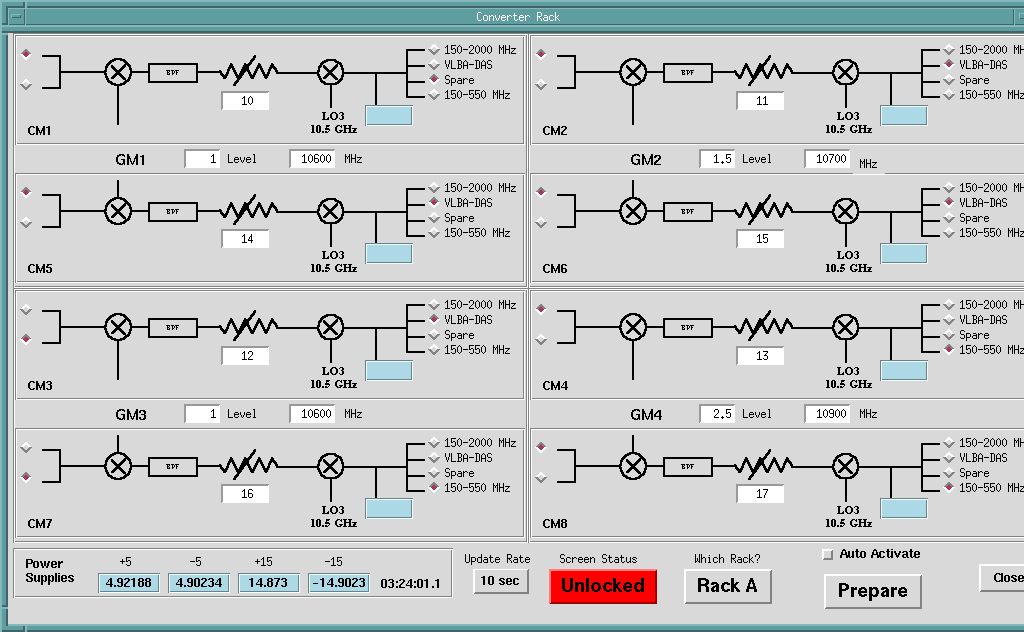Open the Update Rate 10 sec selector
The width and height of the screenshot is (1024, 632).
tap(500, 581)
